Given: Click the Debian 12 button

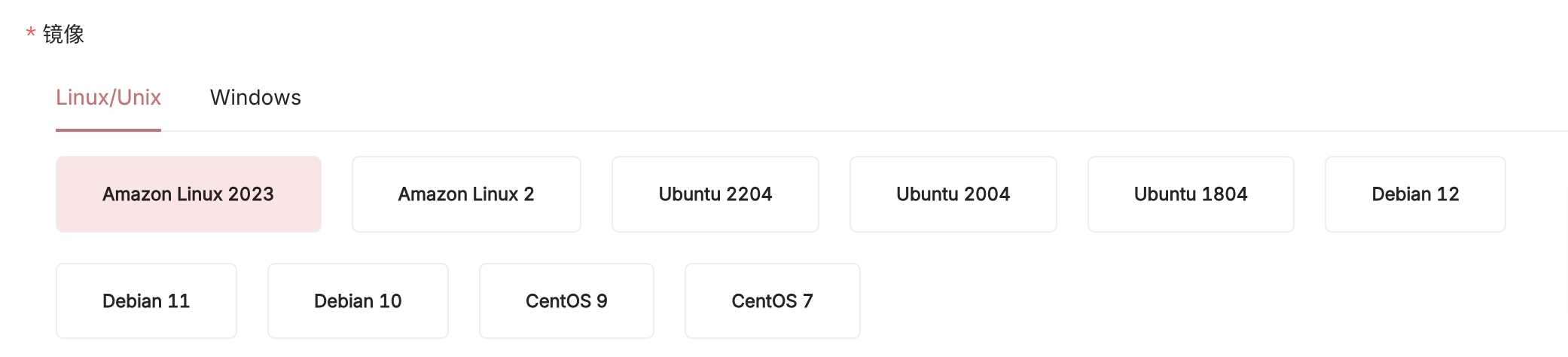Looking at the screenshot, I should [1415, 194].
